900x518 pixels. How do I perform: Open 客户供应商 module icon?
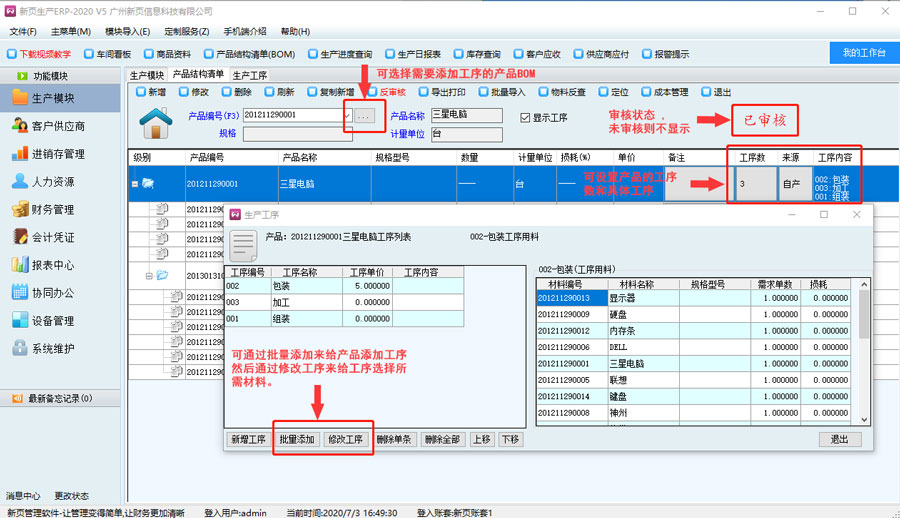20,125
